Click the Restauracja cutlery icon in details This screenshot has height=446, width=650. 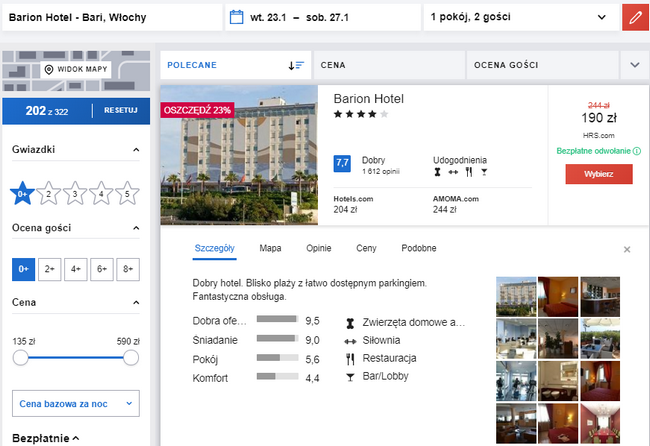(350, 359)
